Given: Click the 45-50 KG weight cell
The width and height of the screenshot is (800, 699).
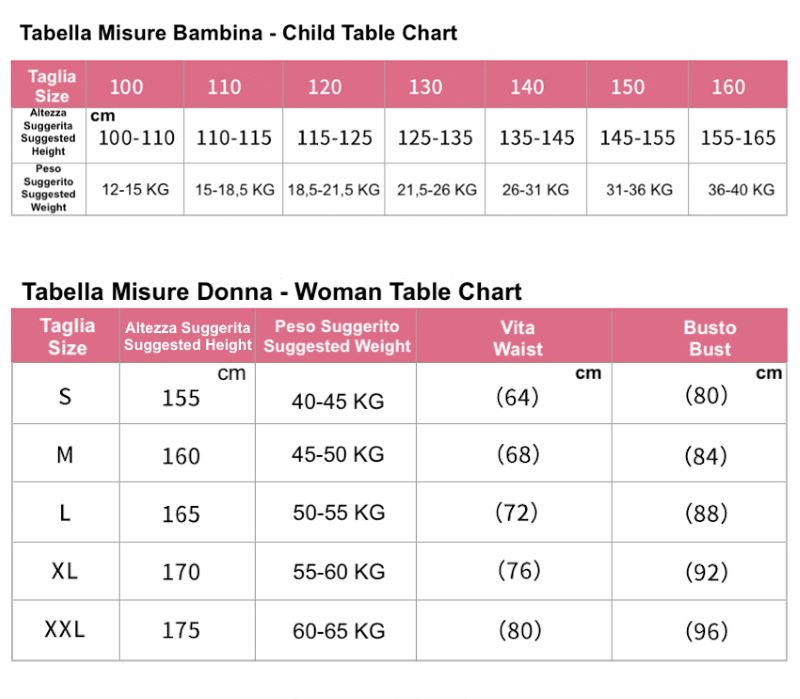Looking at the screenshot, I should click(x=338, y=454).
